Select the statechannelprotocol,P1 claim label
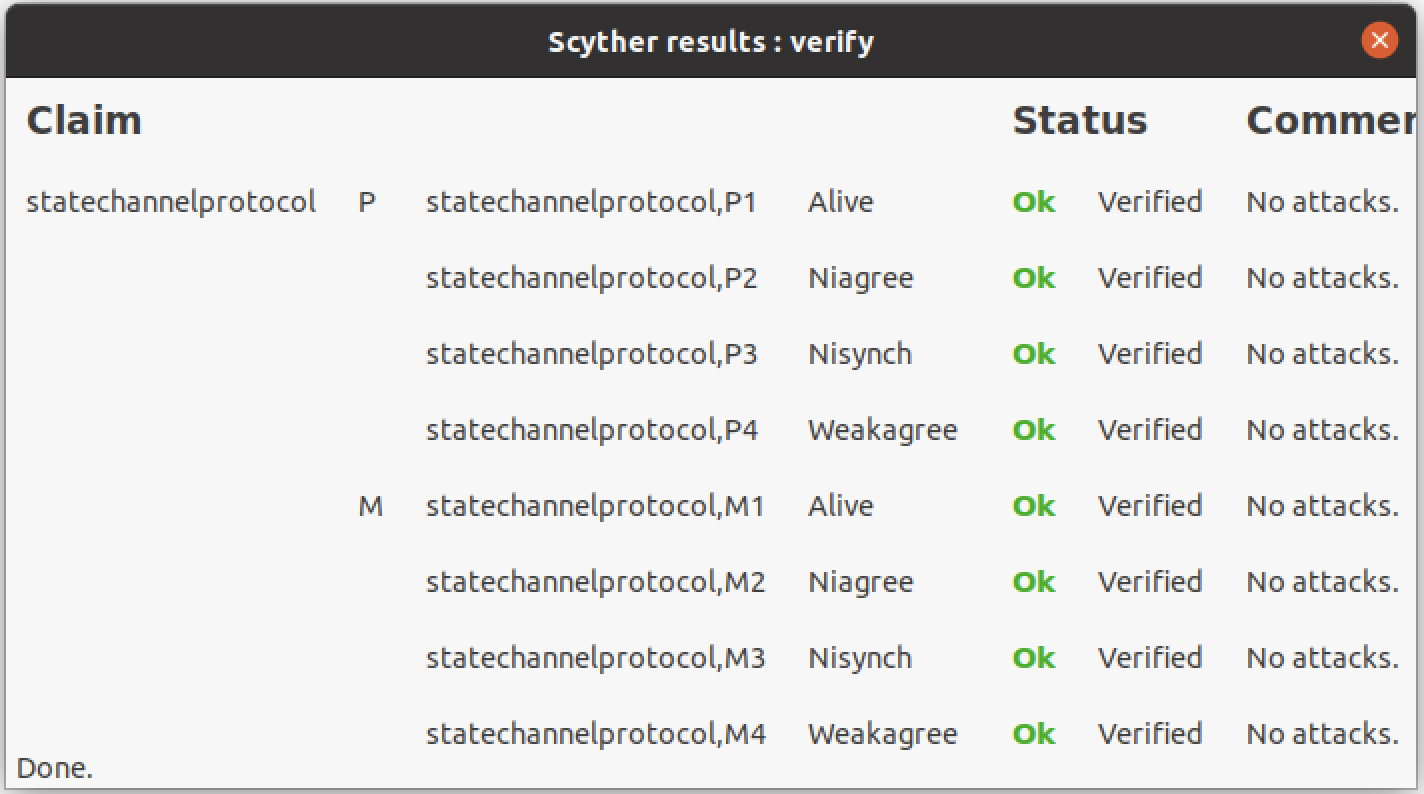Image resolution: width=1424 pixels, height=794 pixels. coord(591,202)
